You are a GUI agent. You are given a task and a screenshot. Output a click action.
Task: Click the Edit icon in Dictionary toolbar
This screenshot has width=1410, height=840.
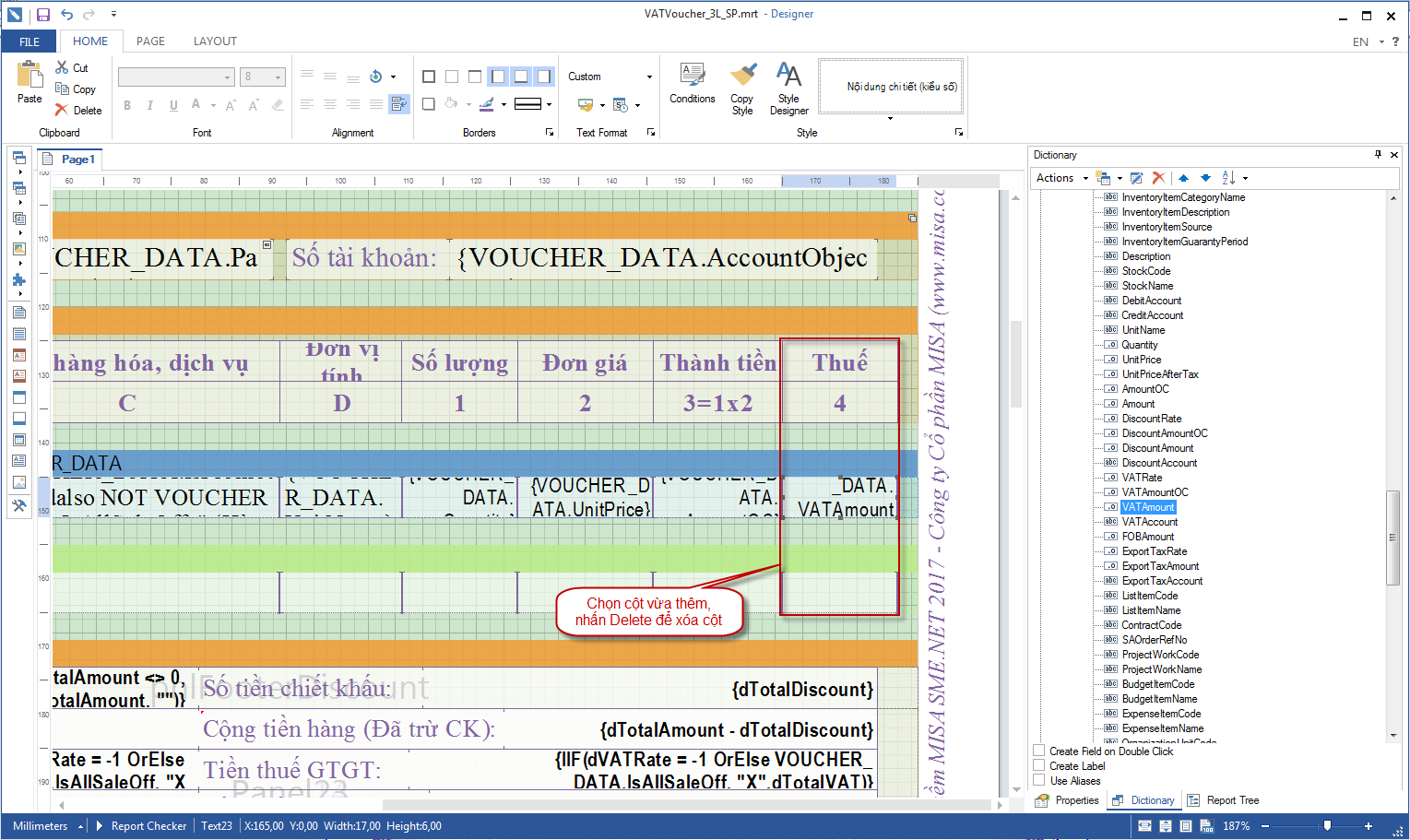(1137, 178)
